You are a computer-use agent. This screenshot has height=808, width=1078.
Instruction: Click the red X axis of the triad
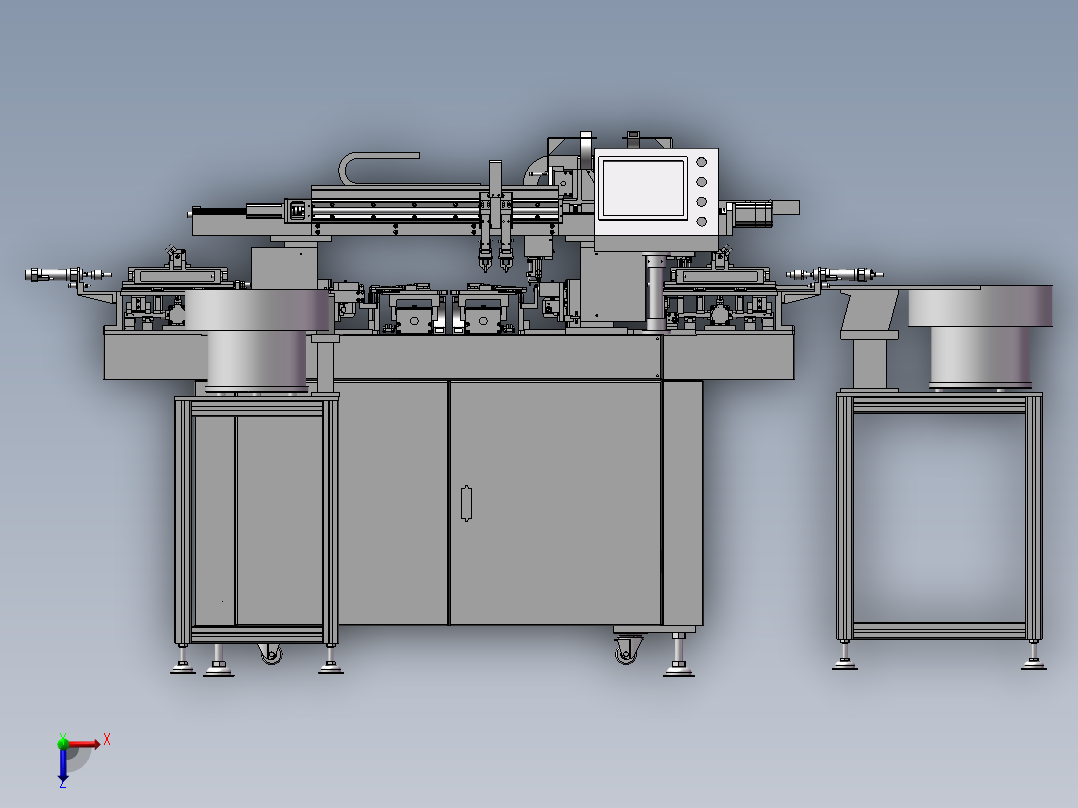(x=84, y=744)
